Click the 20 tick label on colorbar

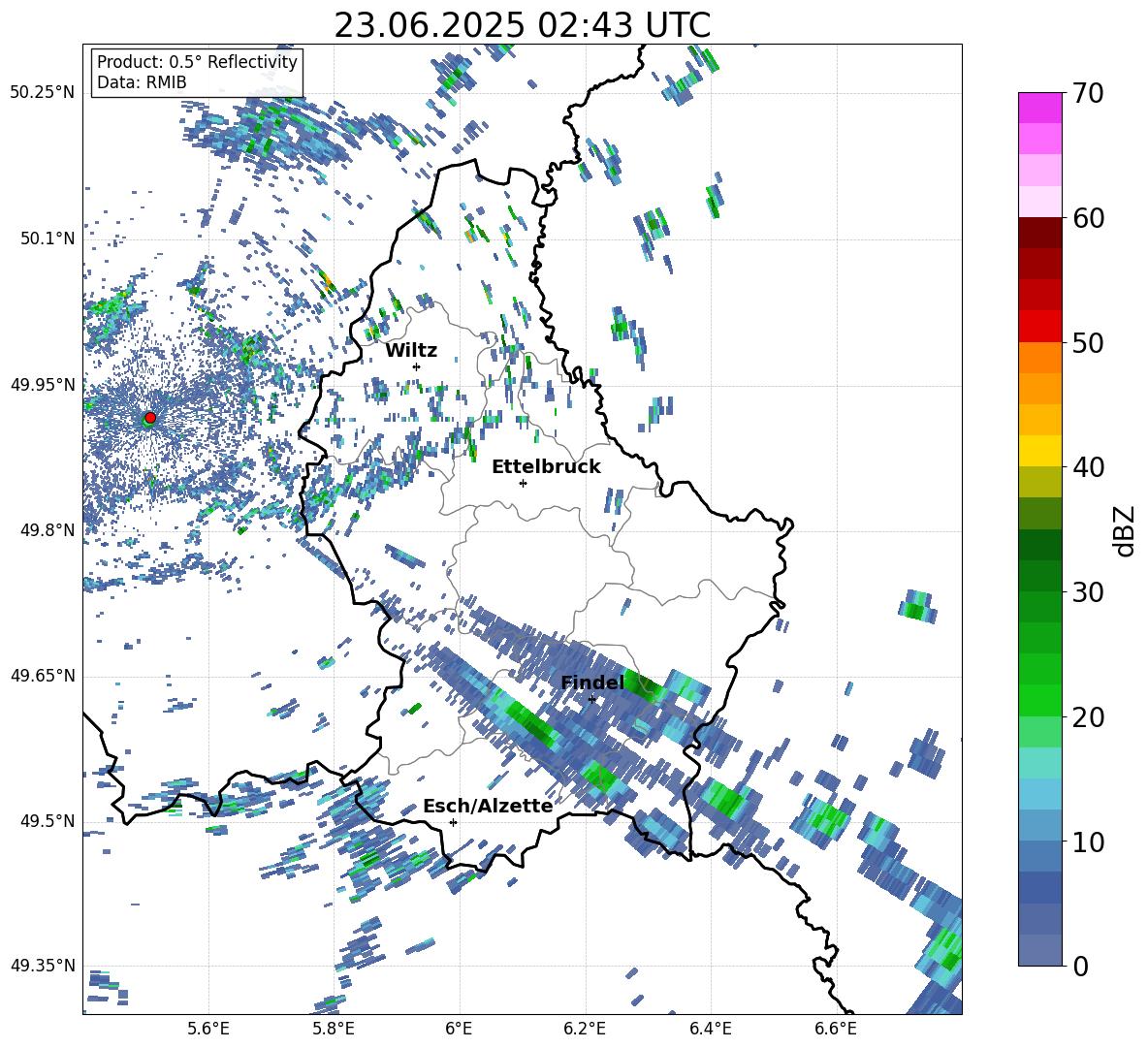[x=1087, y=717]
